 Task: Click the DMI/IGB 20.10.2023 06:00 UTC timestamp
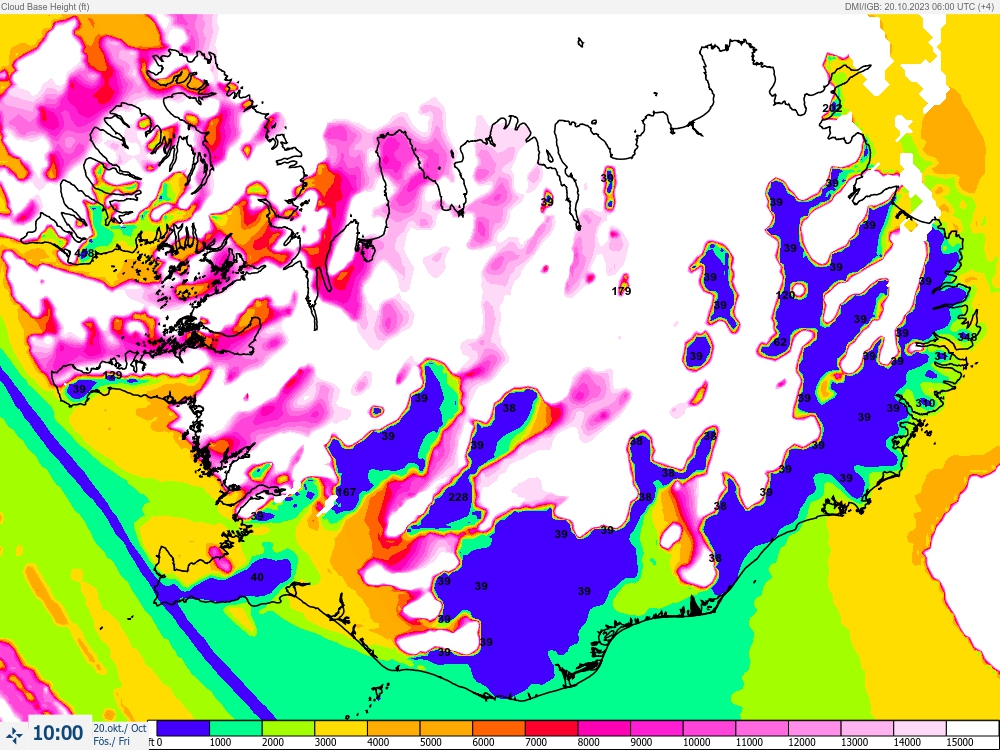coord(920,6)
